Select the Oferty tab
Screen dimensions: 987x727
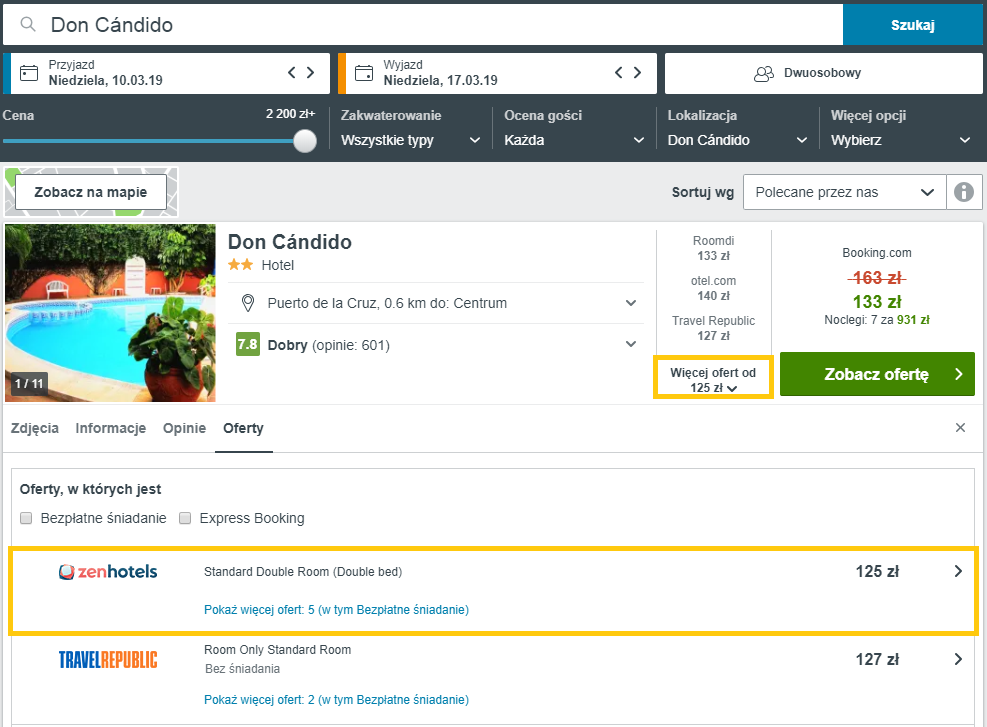tap(244, 428)
